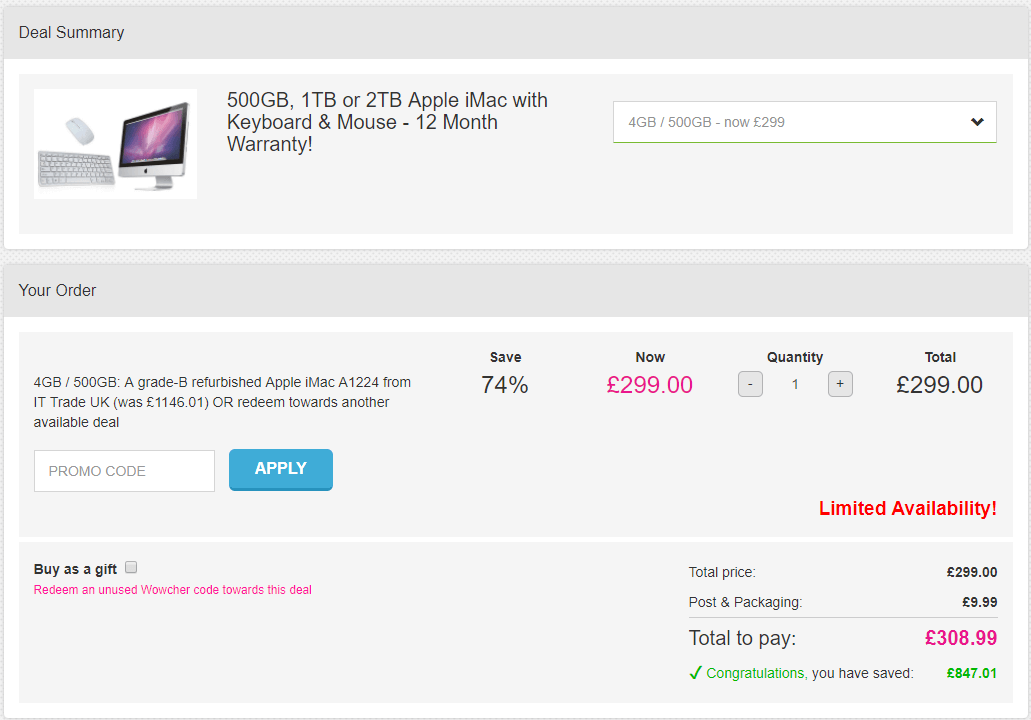Click the 'Buy as a gift' label text

coord(75,569)
